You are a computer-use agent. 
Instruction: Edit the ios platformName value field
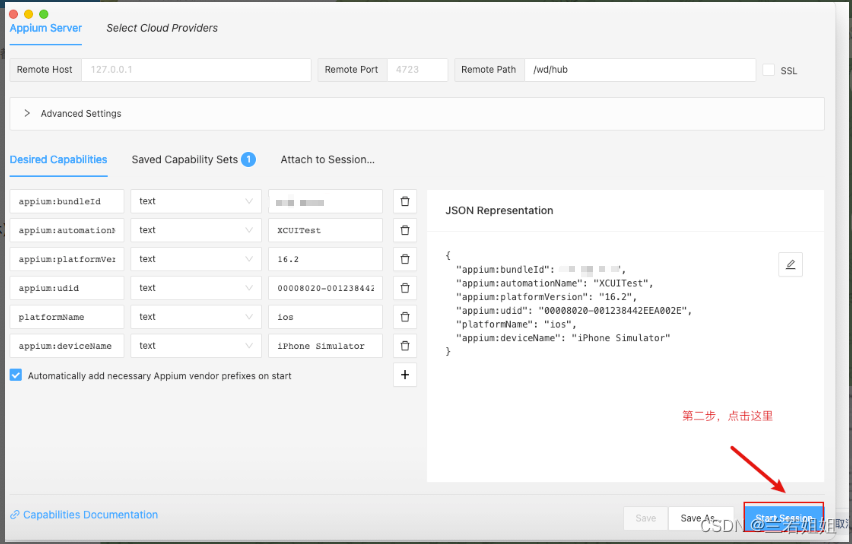(325, 317)
